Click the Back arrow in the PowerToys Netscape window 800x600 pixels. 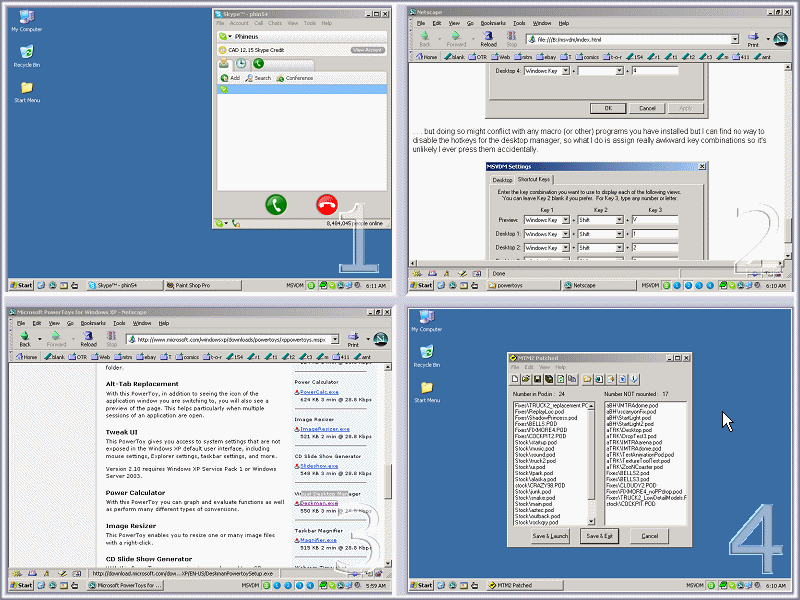(25, 338)
